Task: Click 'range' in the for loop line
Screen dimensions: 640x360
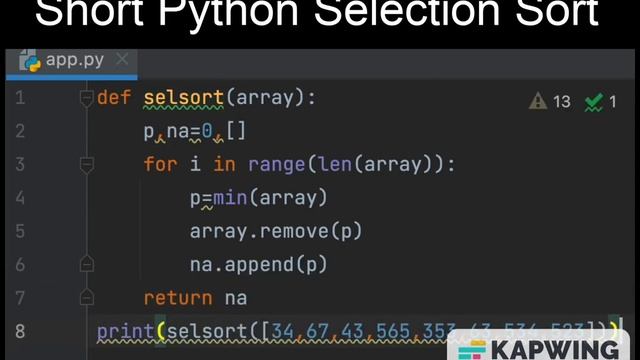Action: point(277,165)
